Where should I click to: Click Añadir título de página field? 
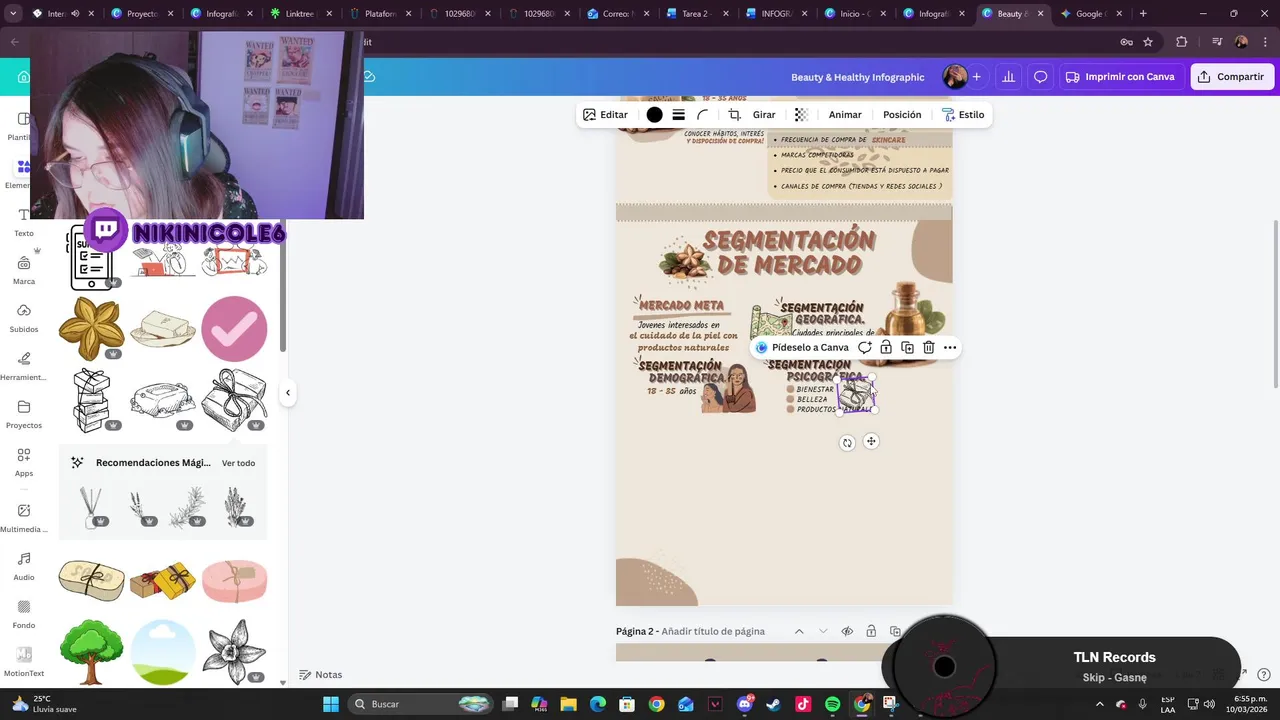tap(713, 631)
